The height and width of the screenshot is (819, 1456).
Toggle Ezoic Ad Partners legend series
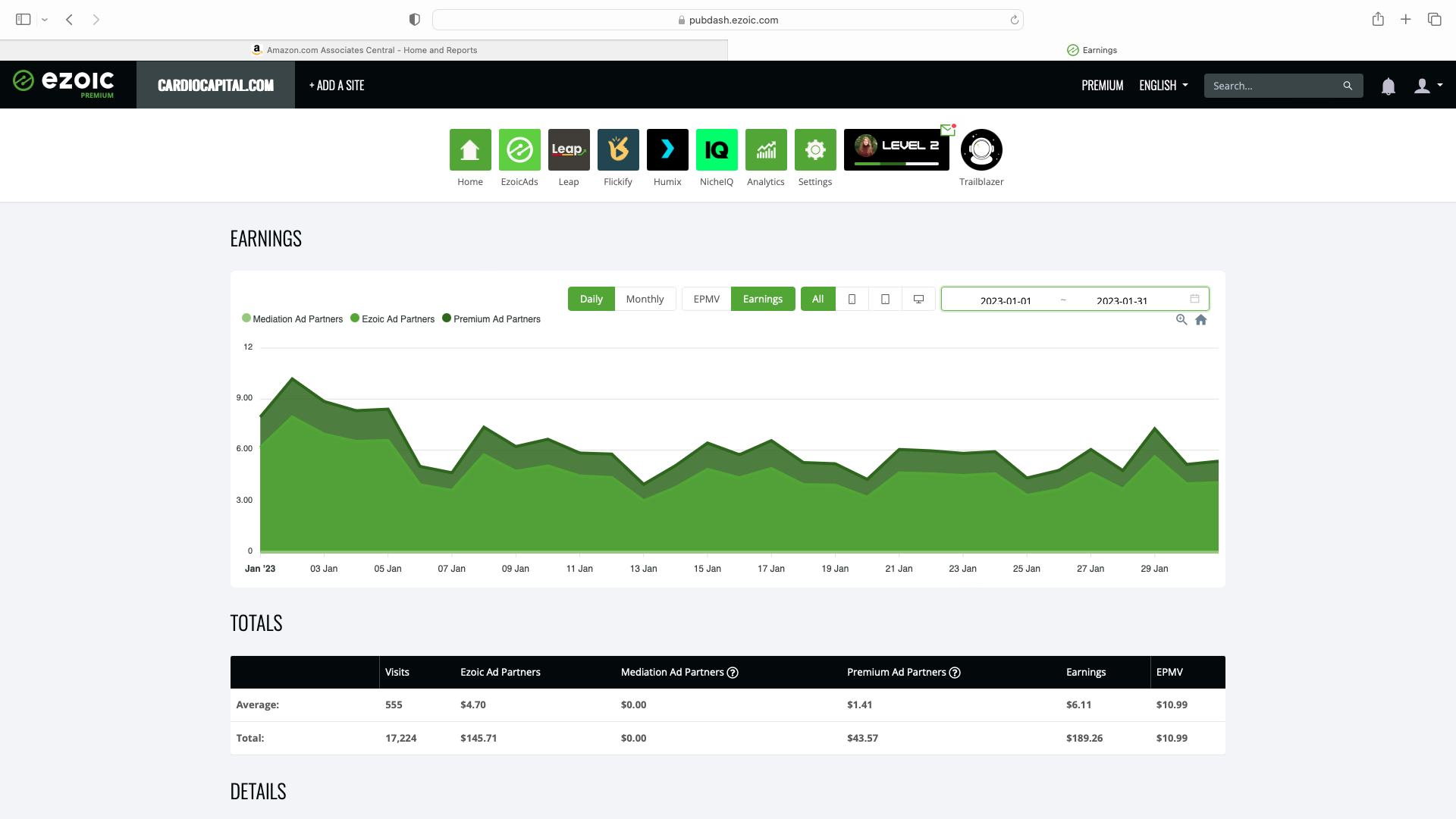[x=392, y=319]
